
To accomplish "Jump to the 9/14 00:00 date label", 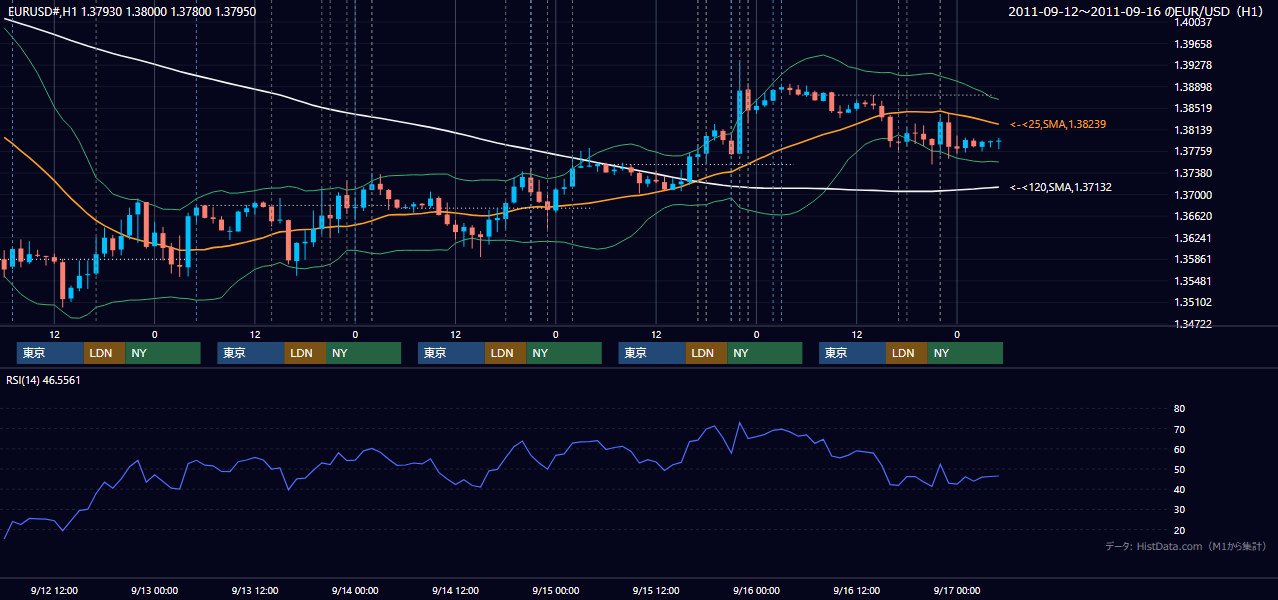I will [354, 590].
